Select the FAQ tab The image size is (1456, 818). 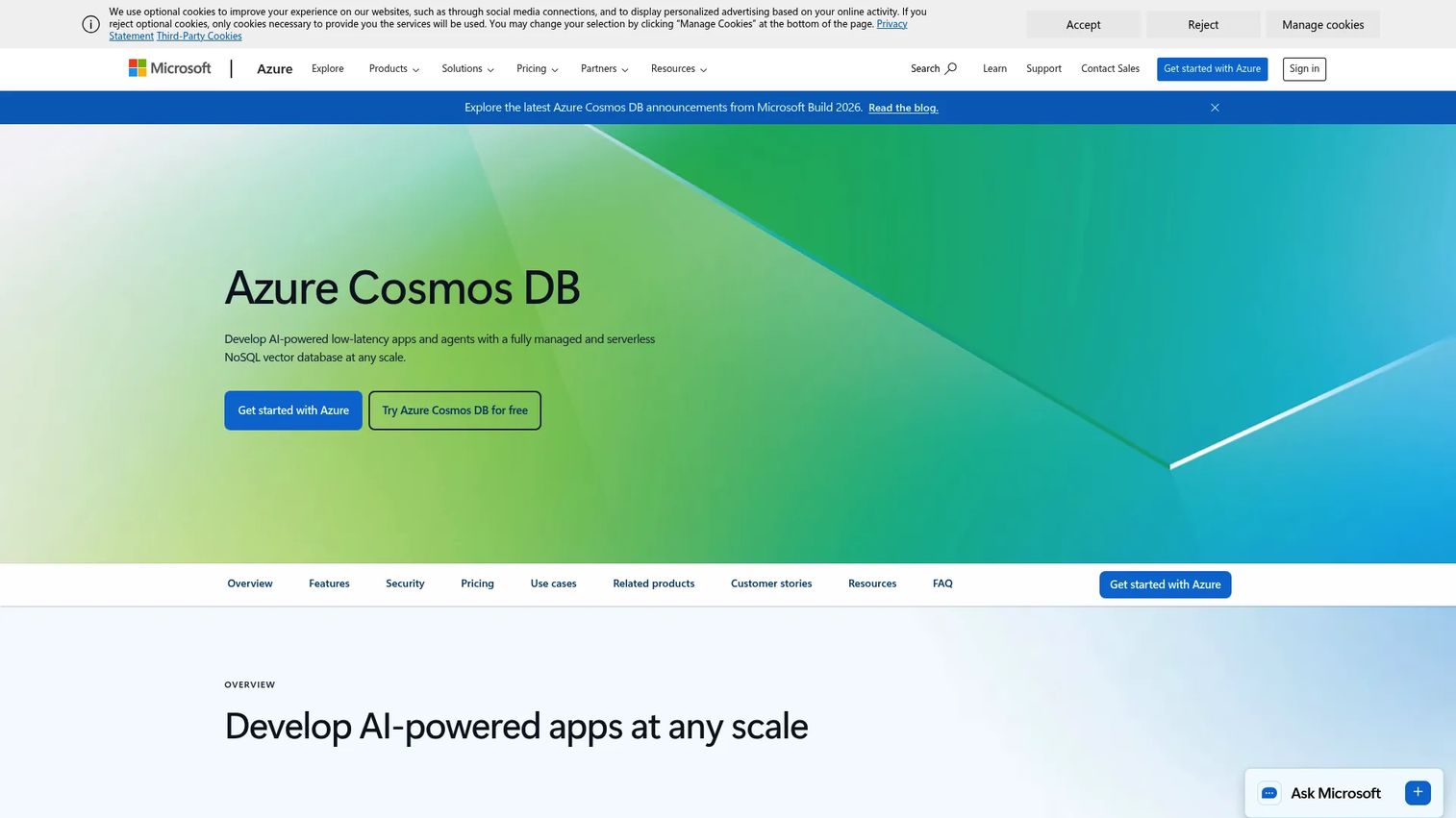942,583
